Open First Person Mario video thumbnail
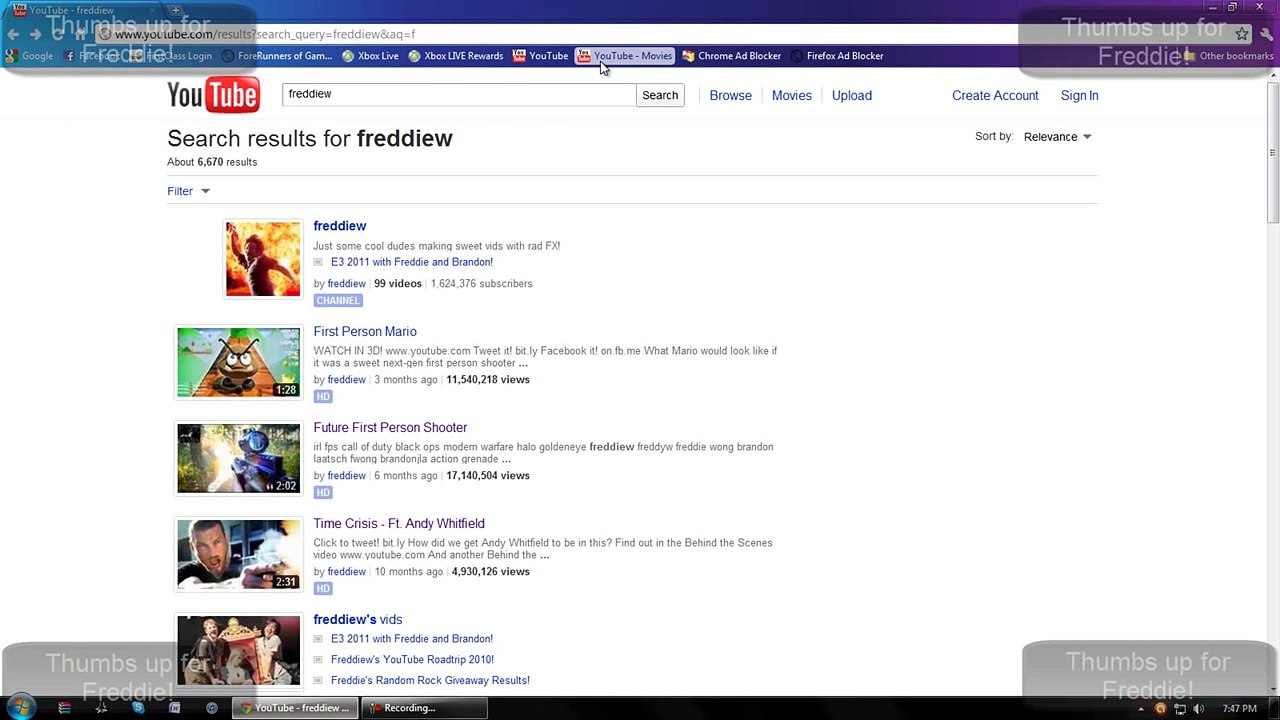The width and height of the screenshot is (1280, 720). point(238,362)
